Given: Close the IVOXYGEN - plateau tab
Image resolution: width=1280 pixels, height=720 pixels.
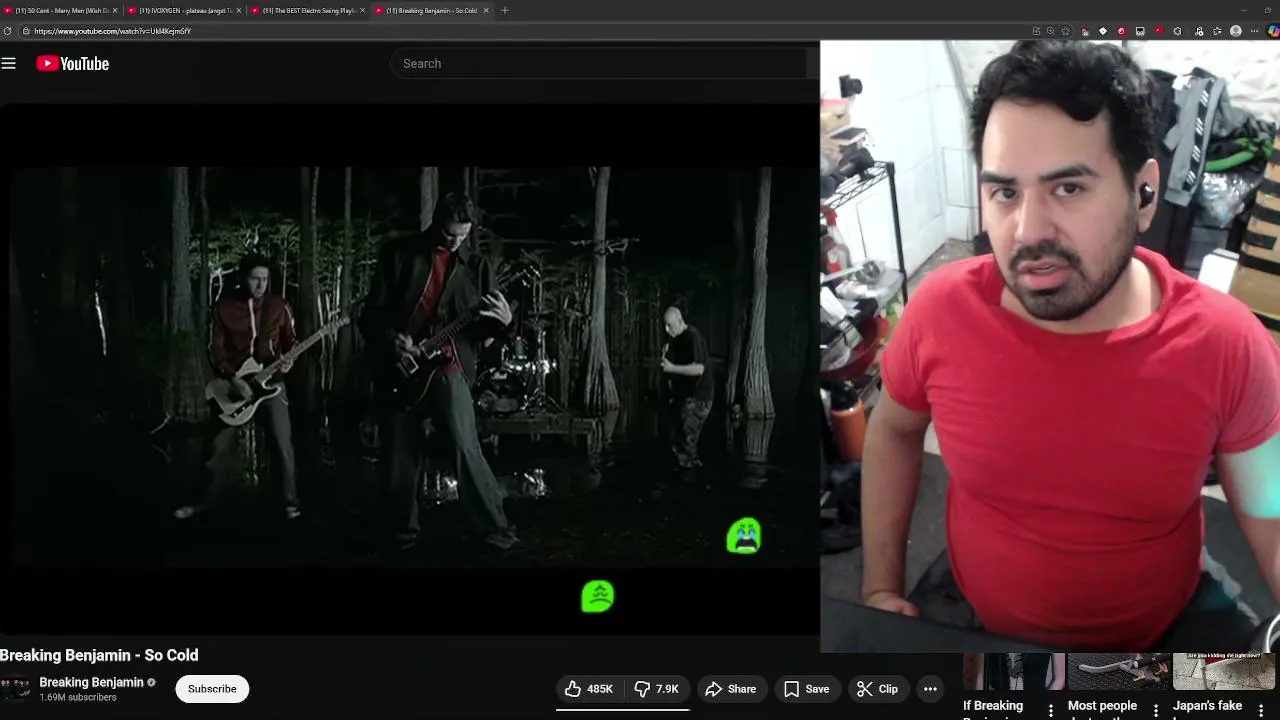Looking at the screenshot, I should (x=239, y=10).
